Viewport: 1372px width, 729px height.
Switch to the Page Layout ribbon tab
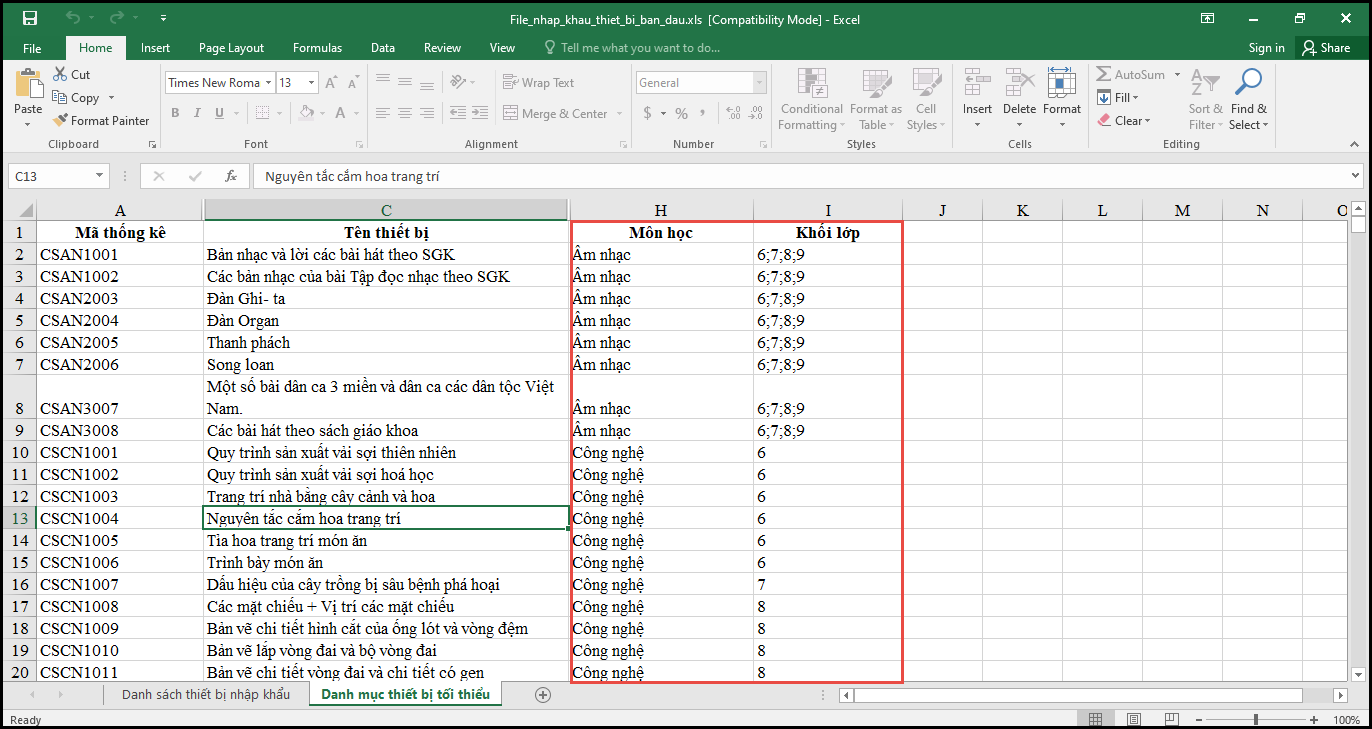click(231, 48)
